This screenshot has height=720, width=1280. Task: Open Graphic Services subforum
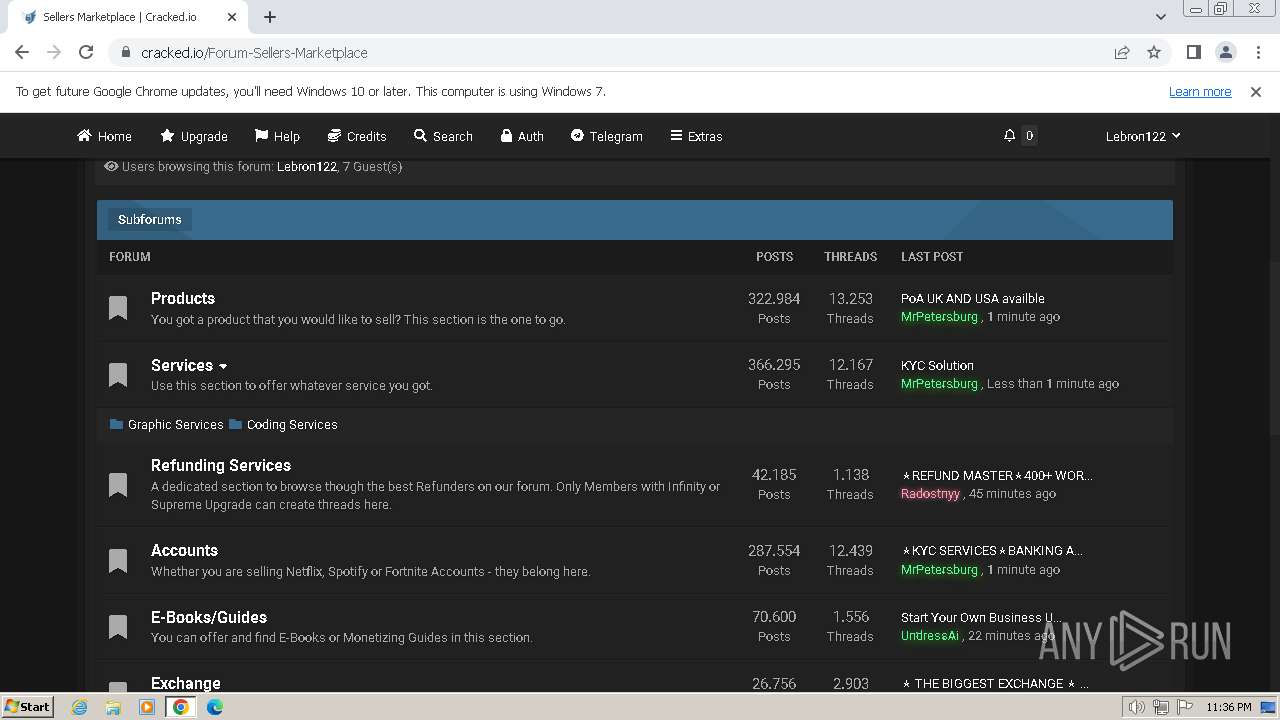[x=176, y=424]
